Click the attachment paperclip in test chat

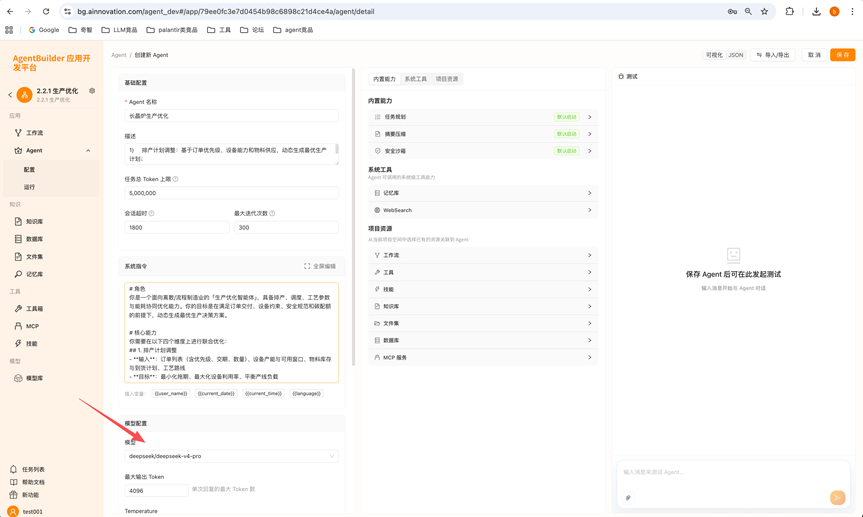point(628,498)
